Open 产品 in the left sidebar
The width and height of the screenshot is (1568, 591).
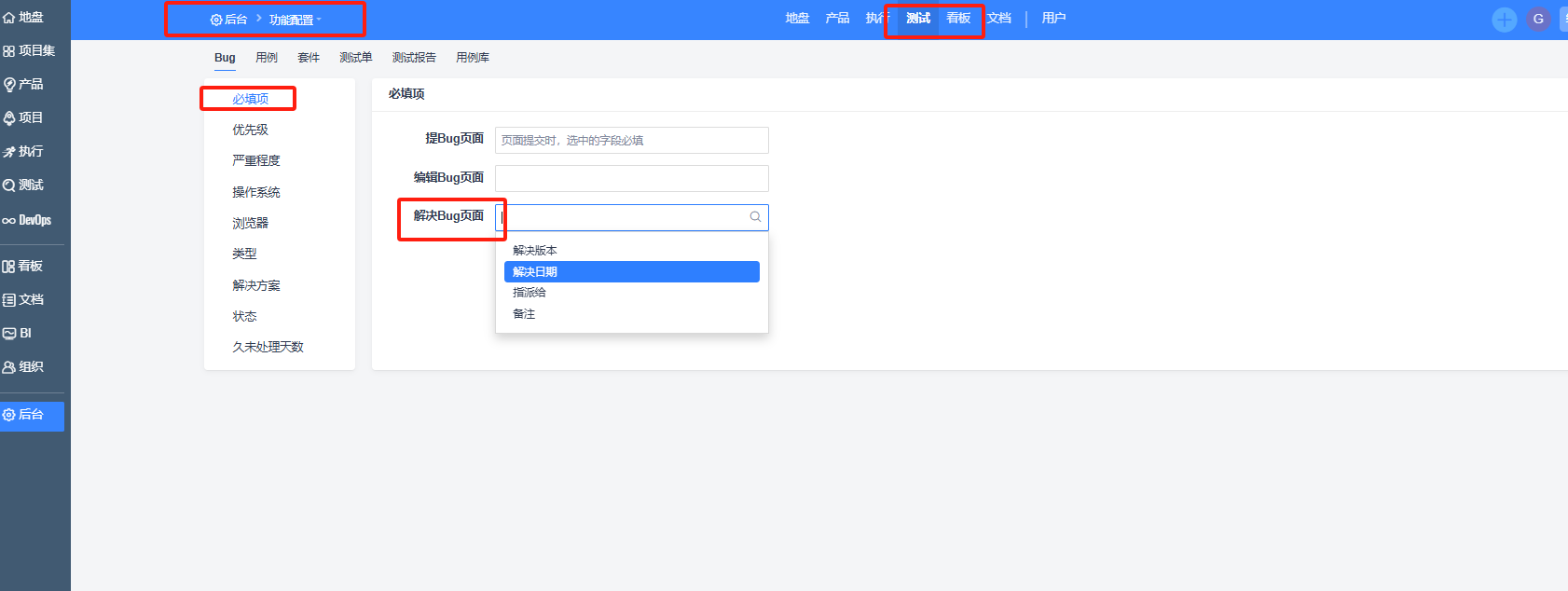click(24, 85)
